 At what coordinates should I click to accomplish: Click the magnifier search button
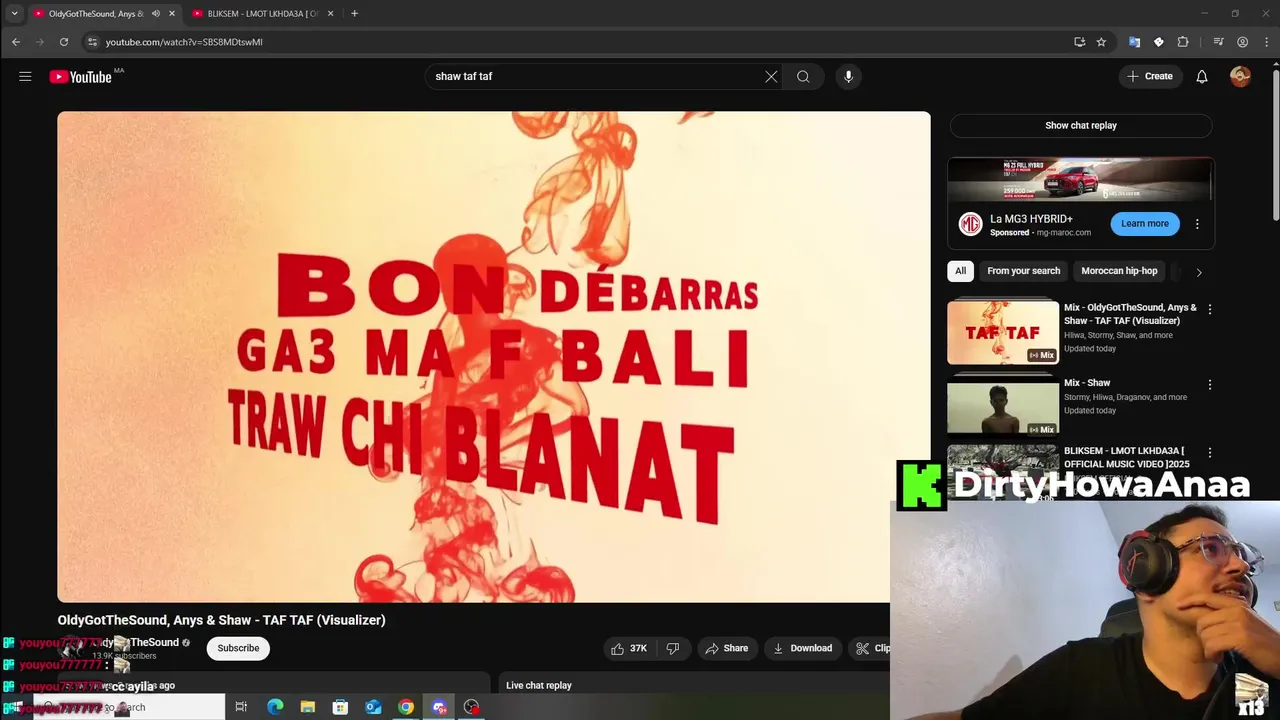click(x=803, y=76)
